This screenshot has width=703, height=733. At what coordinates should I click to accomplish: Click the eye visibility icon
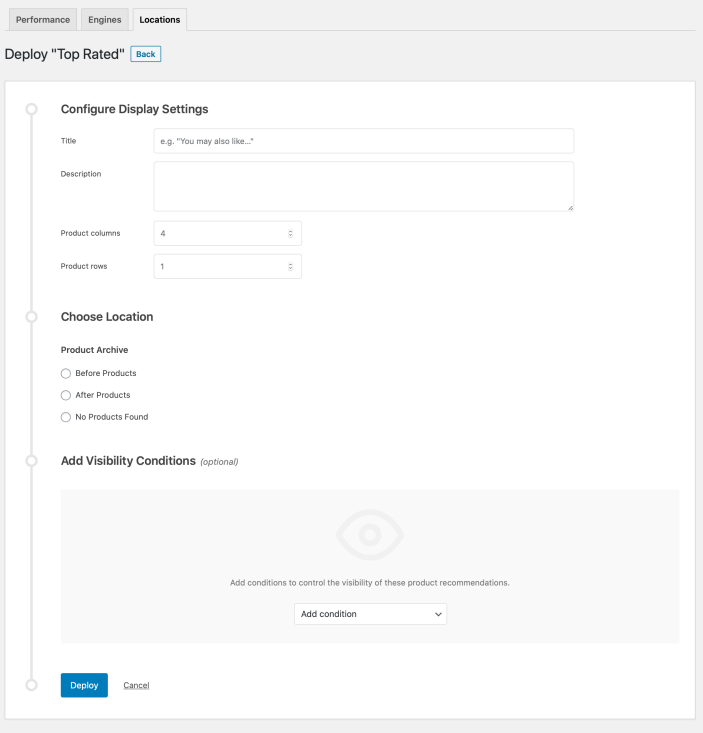coord(370,535)
